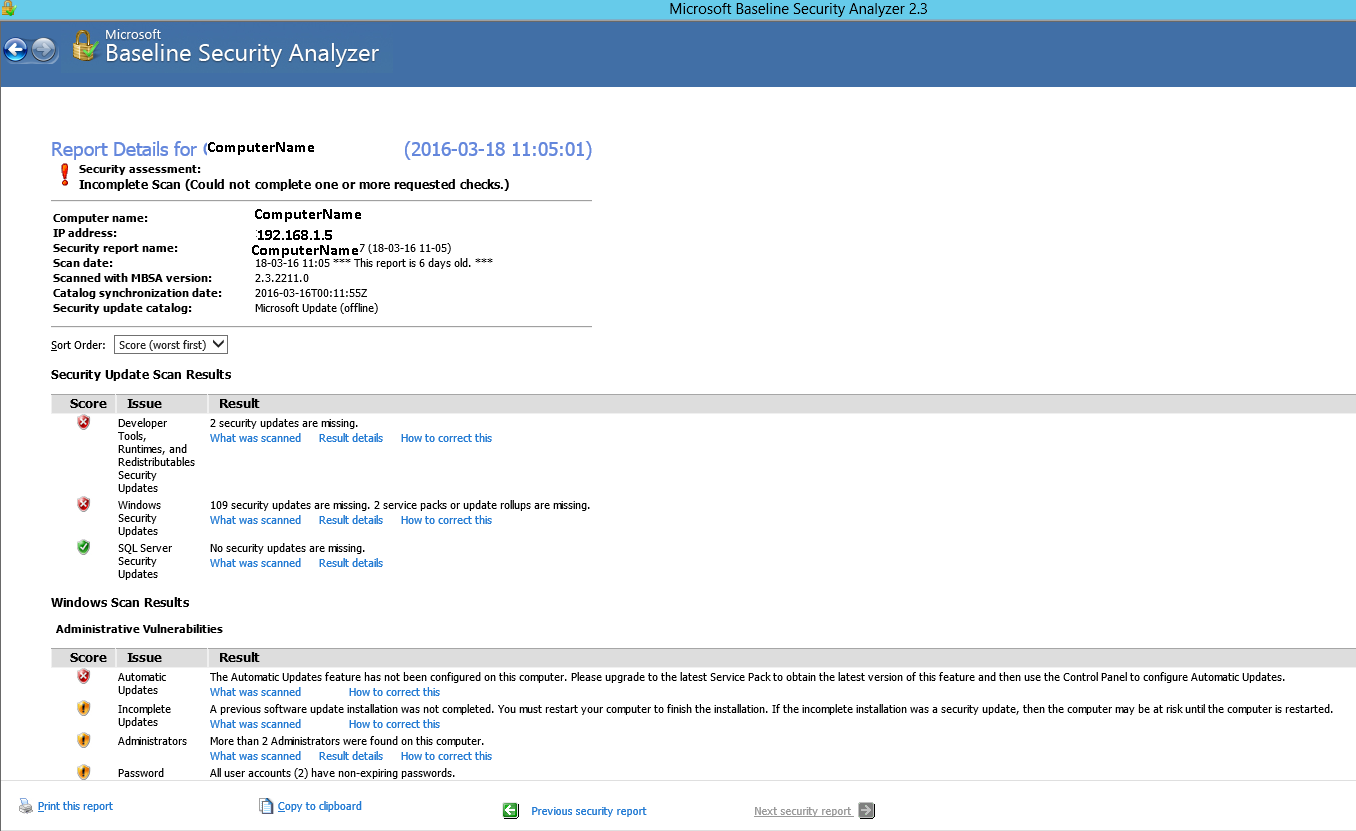Click the Administrative Vulnerabilities subheading
Image resolution: width=1356 pixels, height=831 pixels.
point(139,629)
